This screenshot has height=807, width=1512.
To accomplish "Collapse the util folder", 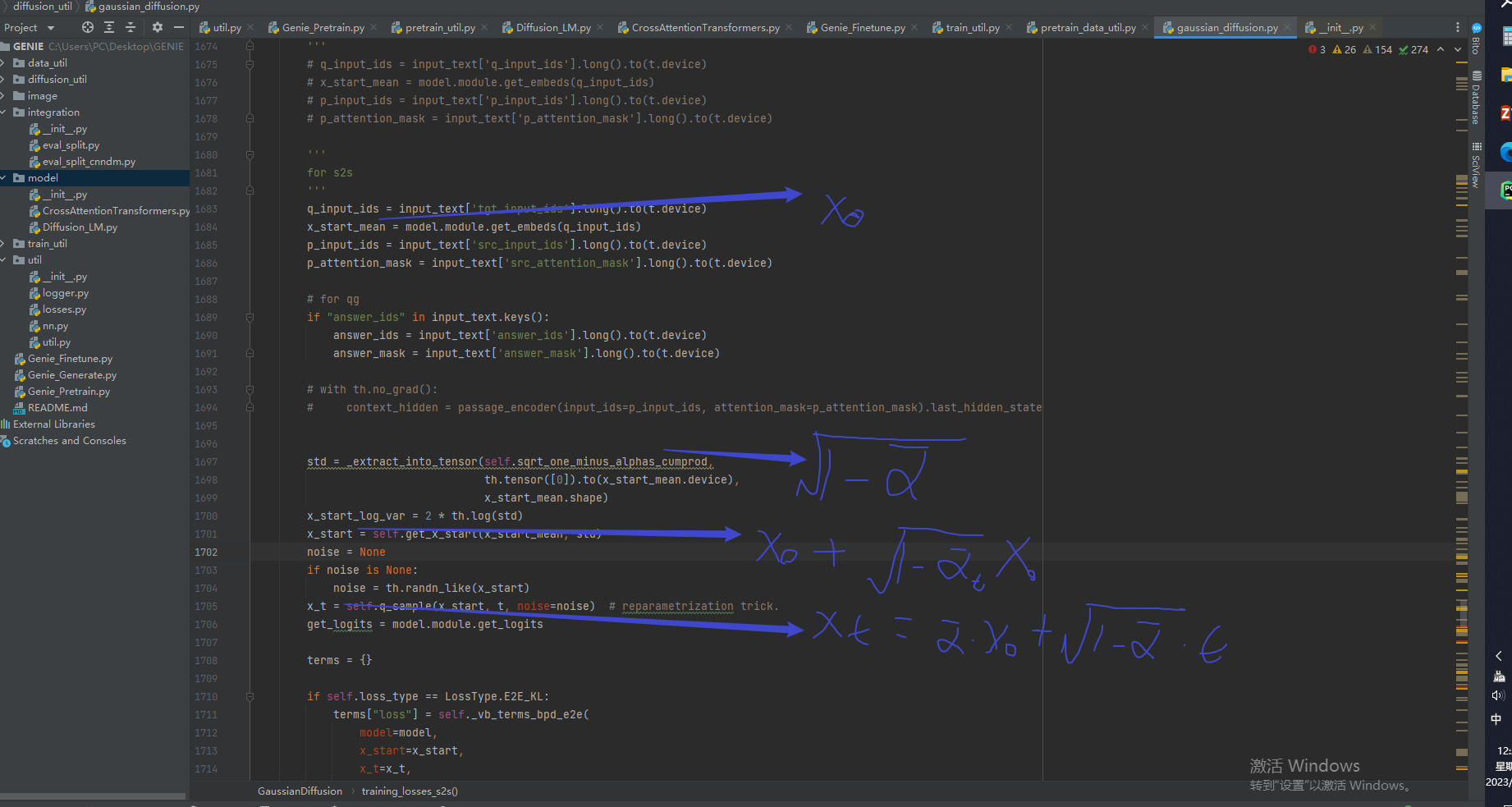I will click(3, 260).
